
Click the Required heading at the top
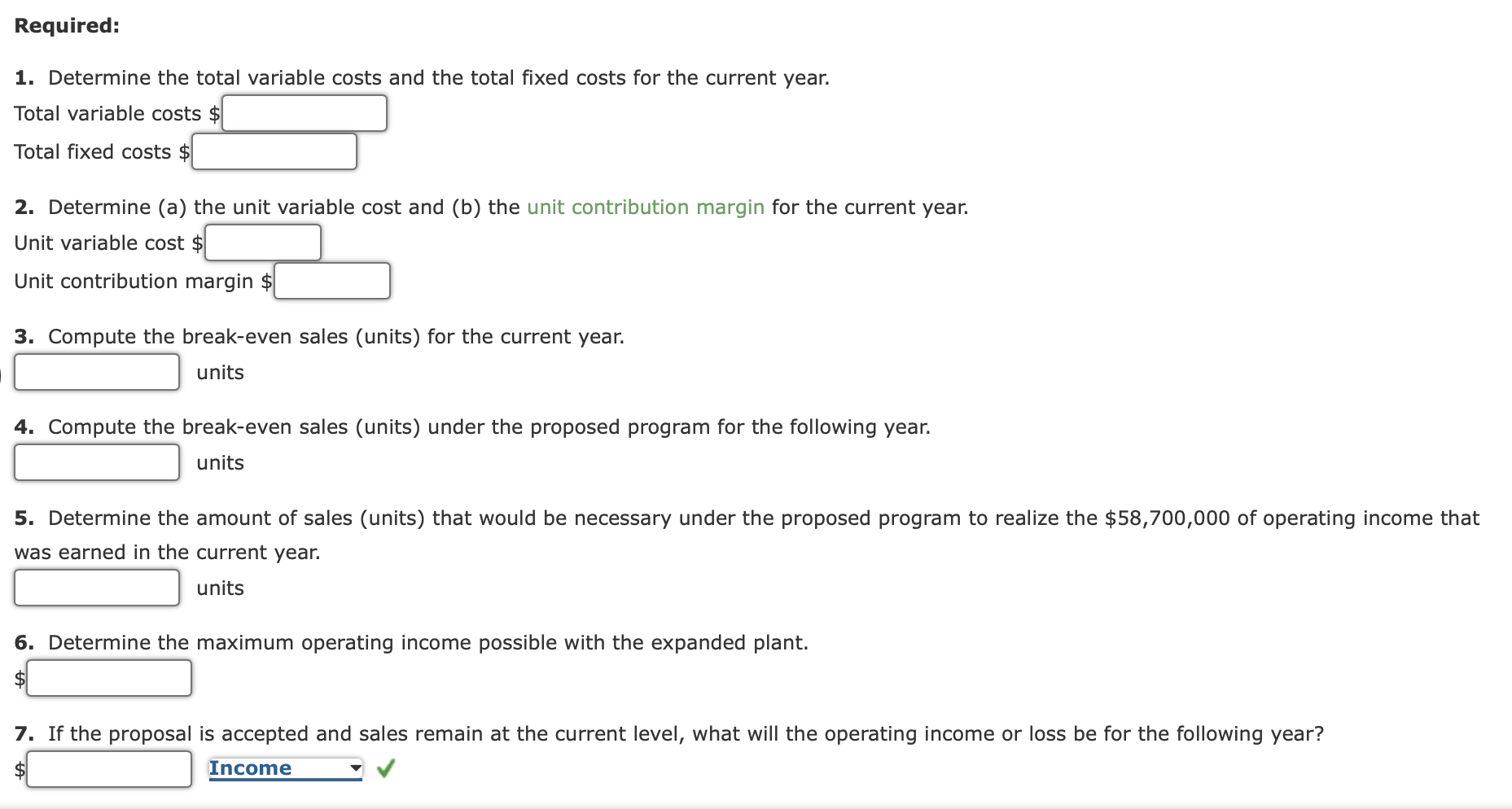[67, 25]
